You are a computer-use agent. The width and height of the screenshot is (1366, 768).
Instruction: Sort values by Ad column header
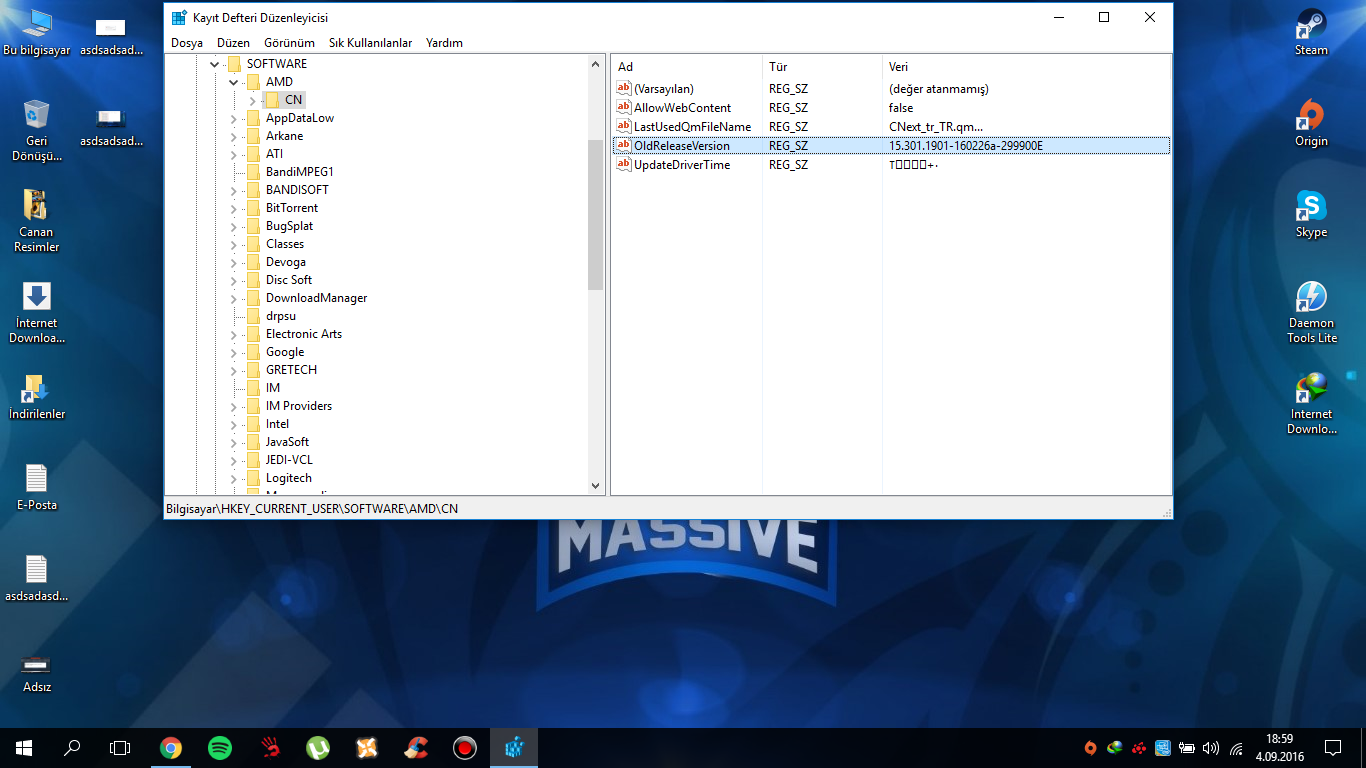[x=687, y=67]
